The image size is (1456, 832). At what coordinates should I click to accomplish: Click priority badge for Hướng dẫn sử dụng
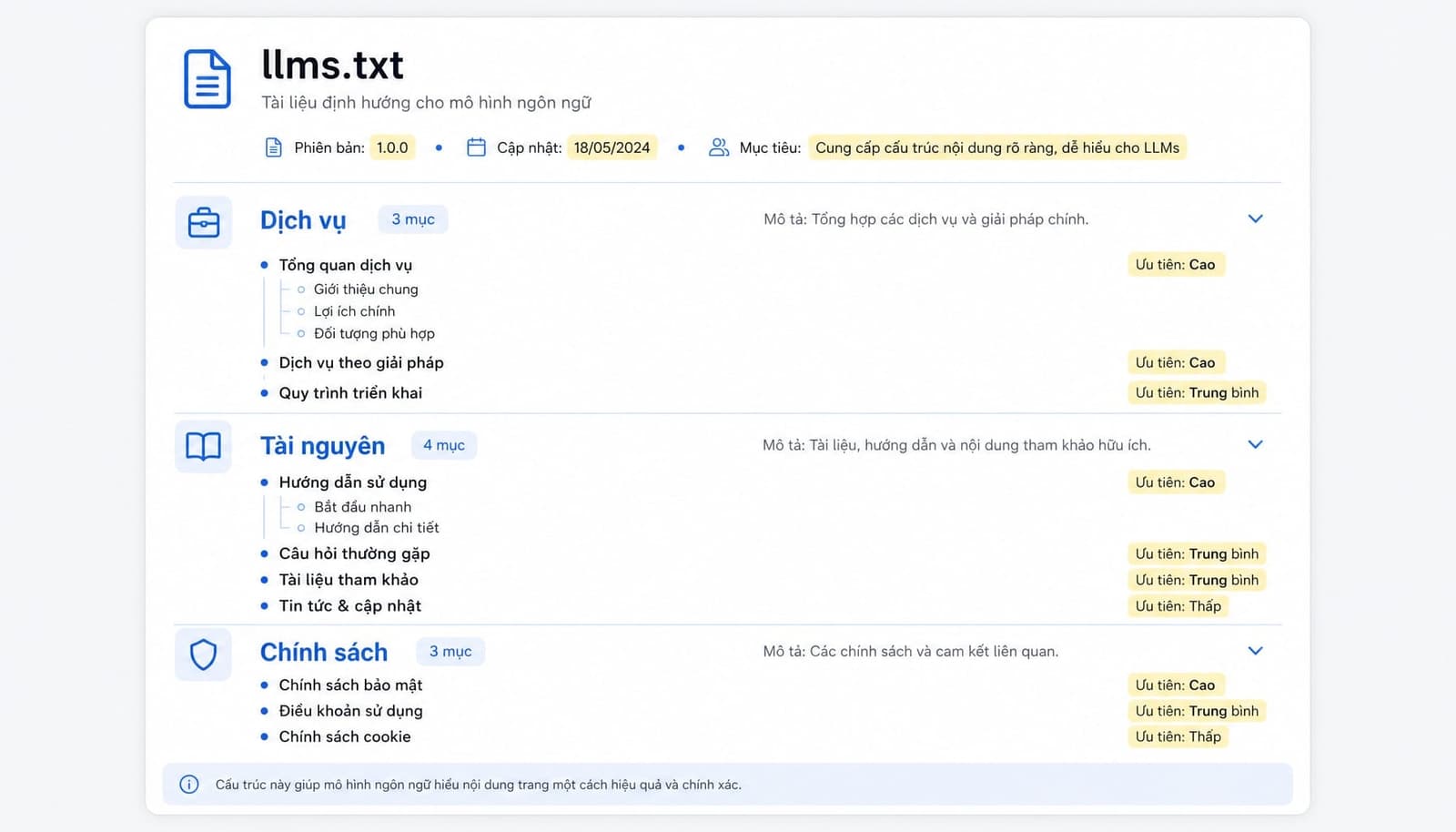pos(1176,482)
